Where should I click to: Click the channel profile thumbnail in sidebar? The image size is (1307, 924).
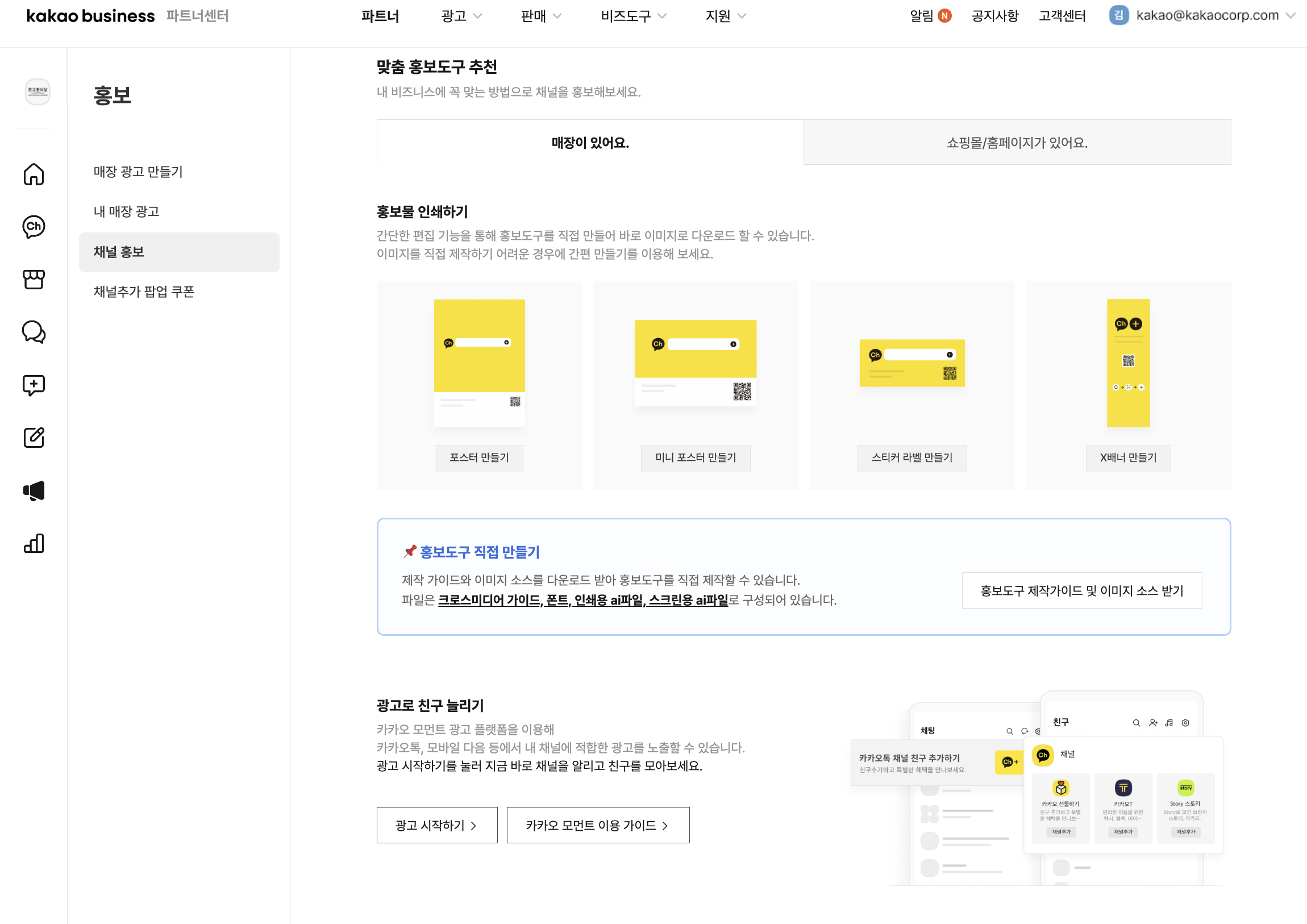coord(38,91)
